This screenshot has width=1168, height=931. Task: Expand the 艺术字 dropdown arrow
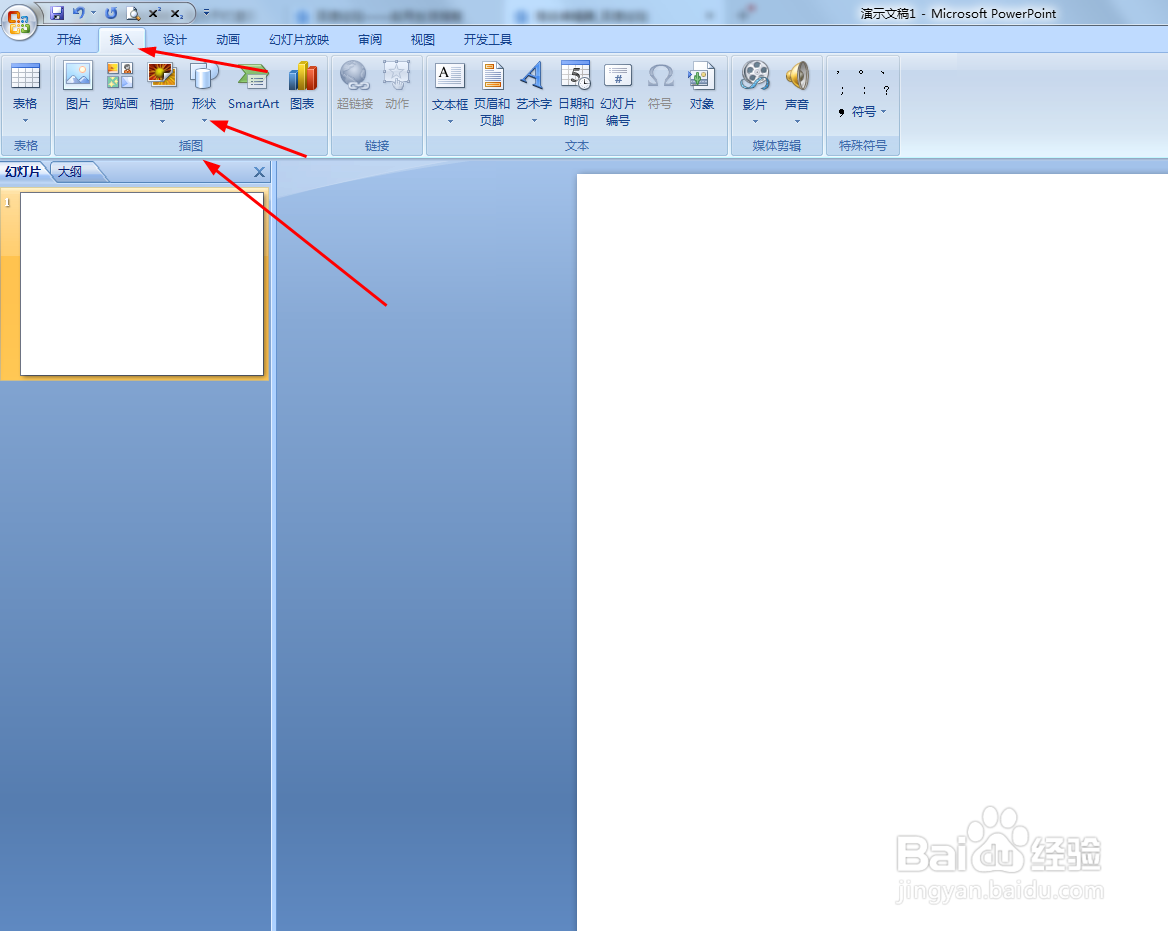[534, 121]
